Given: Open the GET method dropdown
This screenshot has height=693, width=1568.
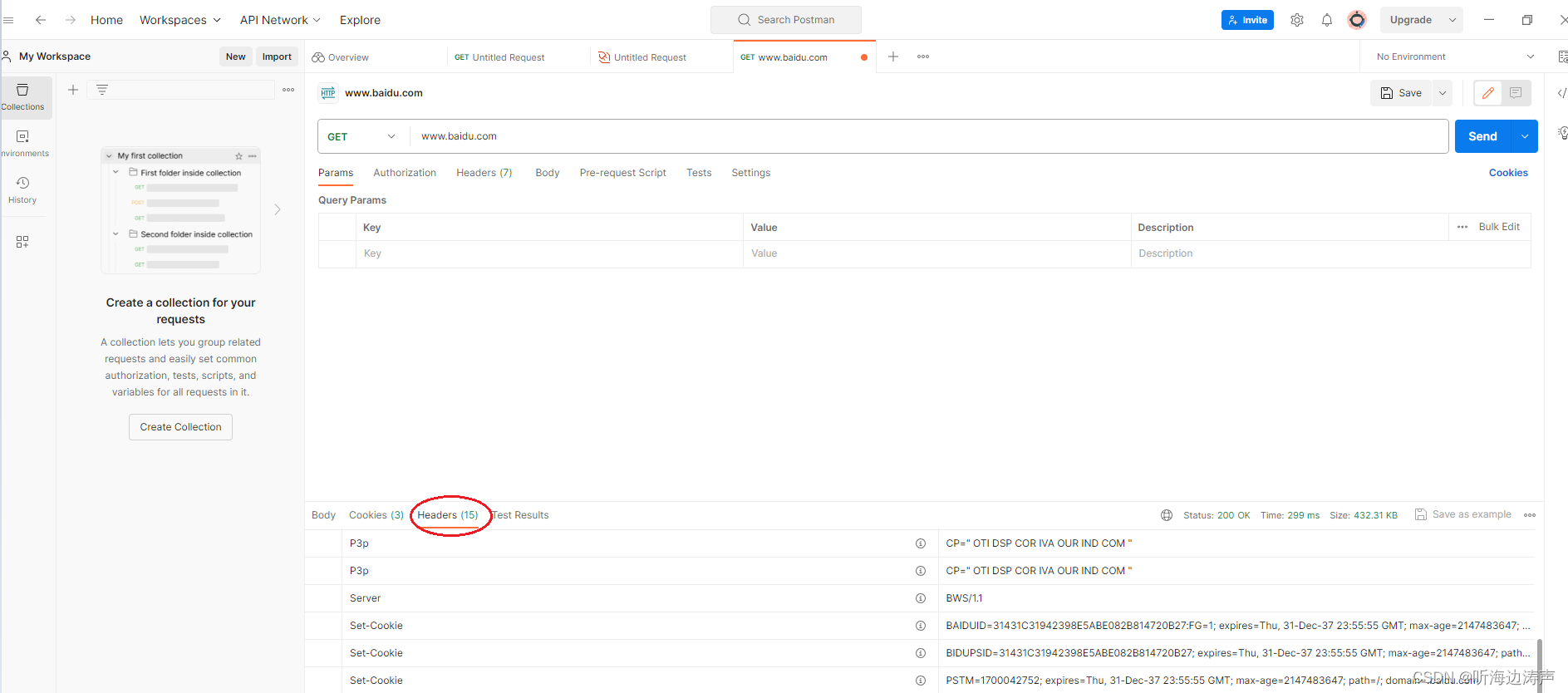Looking at the screenshot, I should coord(362,136).
